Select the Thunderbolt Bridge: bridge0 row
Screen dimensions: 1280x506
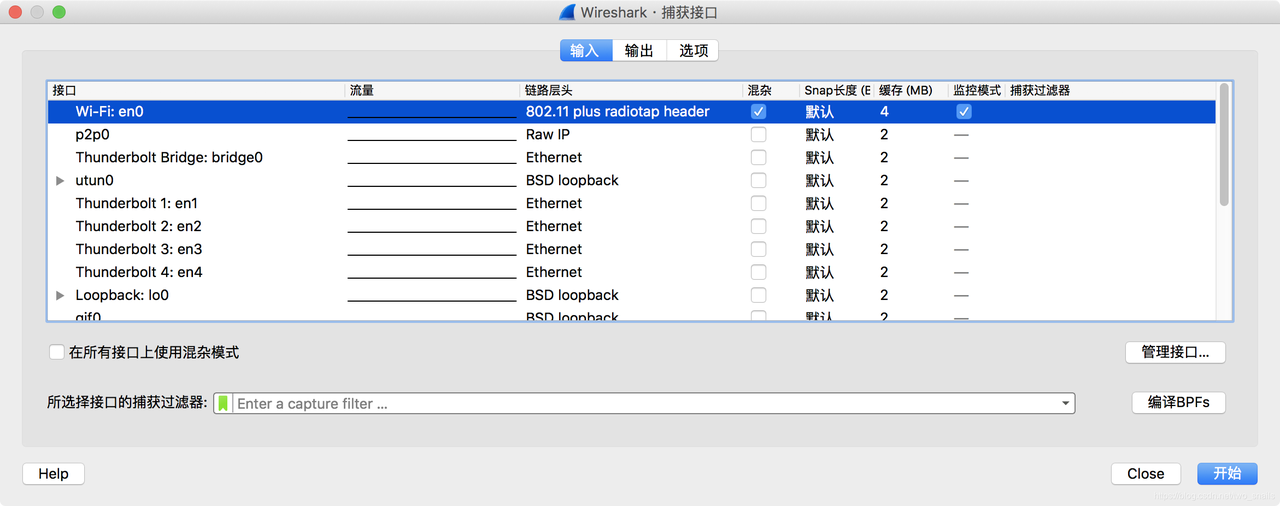point(632,158)
